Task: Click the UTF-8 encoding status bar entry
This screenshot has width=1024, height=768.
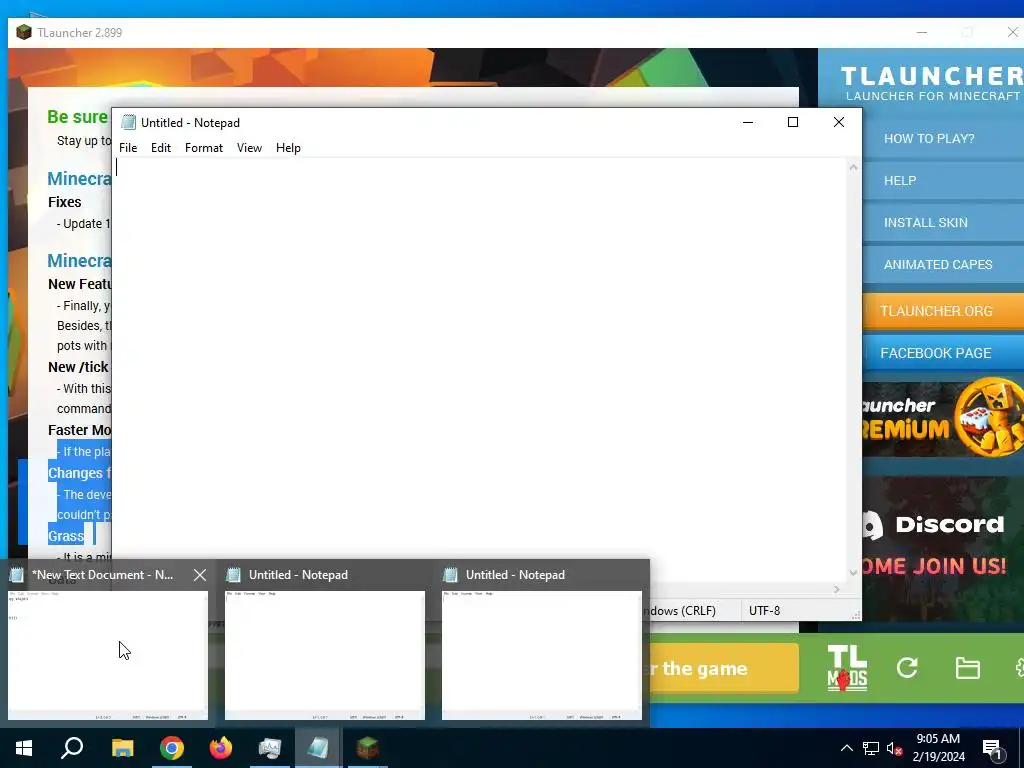Action: (765, 611)
